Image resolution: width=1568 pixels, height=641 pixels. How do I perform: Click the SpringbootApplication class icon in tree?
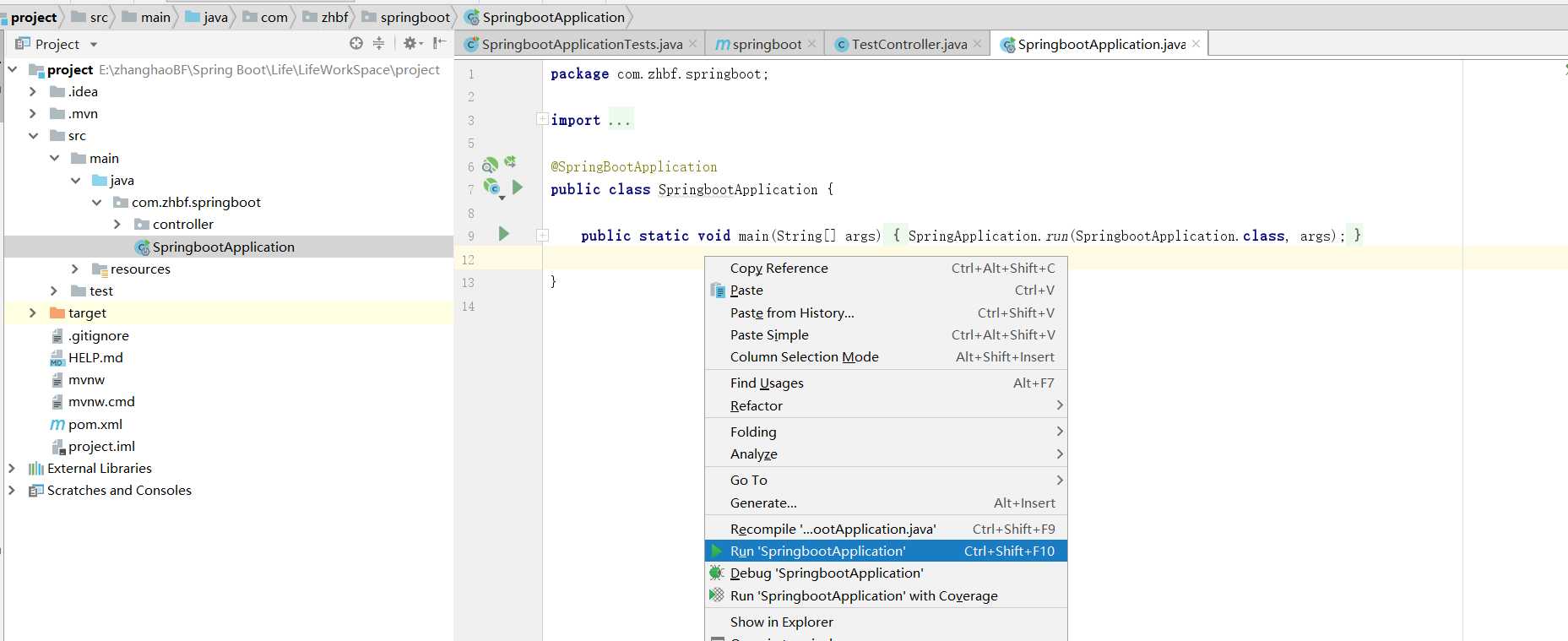[x=142, y=247]
